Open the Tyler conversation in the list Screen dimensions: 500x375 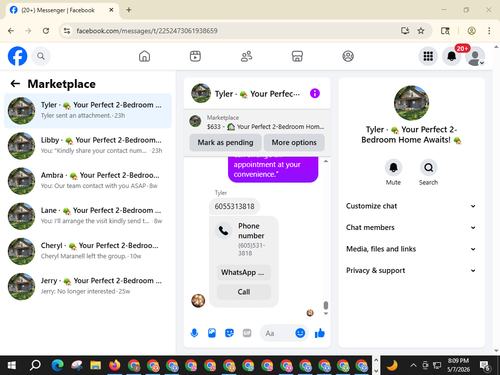[x=88, y=110]
